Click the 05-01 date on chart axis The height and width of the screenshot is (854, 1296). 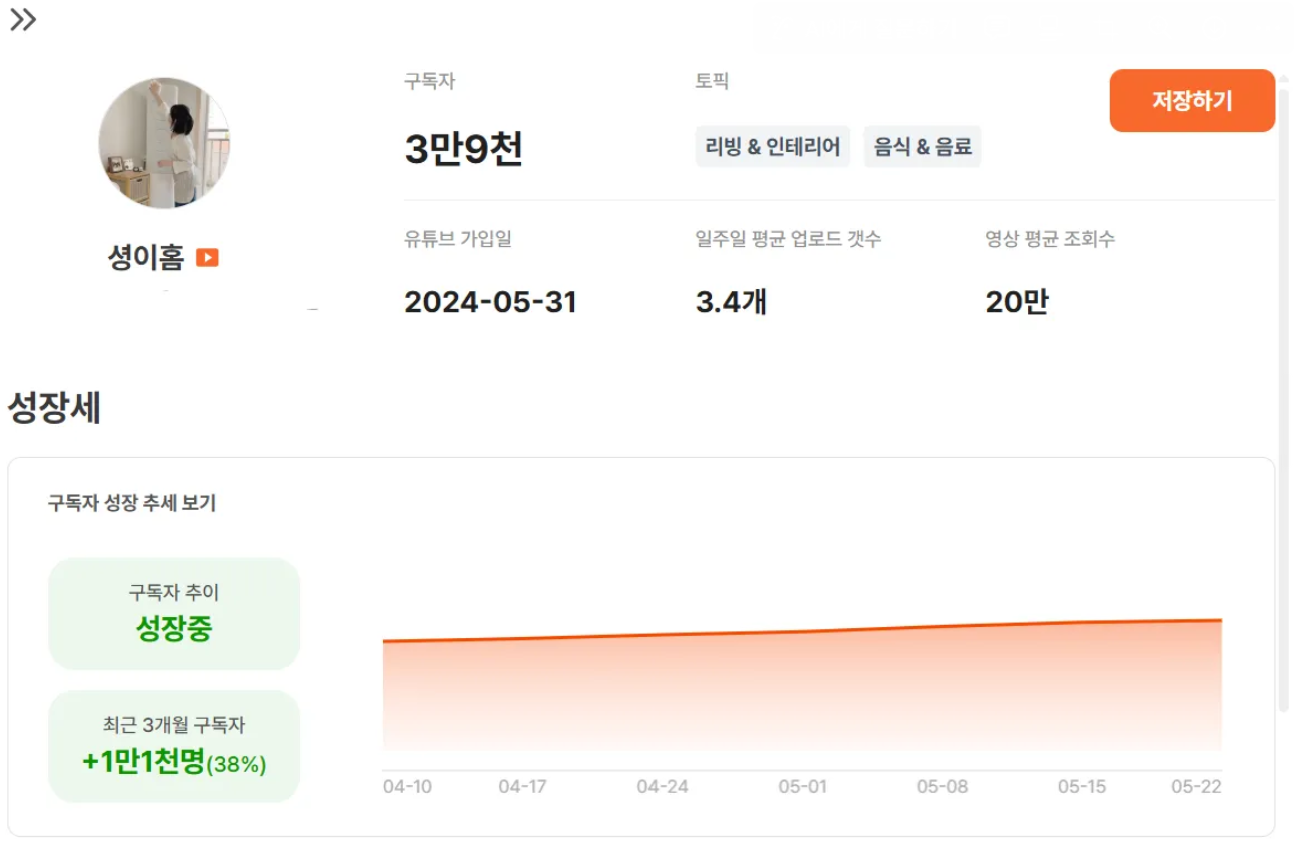(802, 787)
